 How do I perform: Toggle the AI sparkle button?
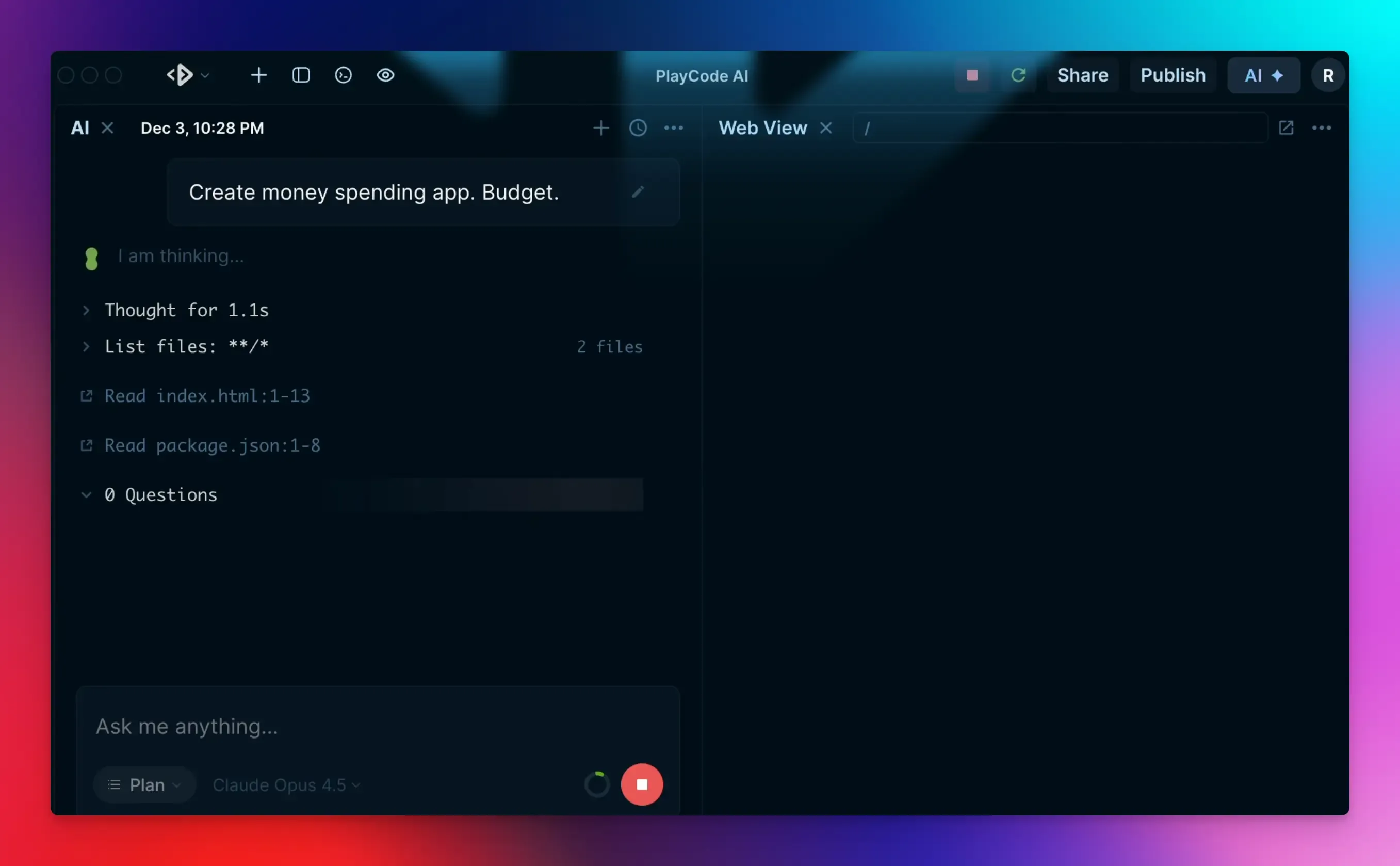tap(1263, 75)
